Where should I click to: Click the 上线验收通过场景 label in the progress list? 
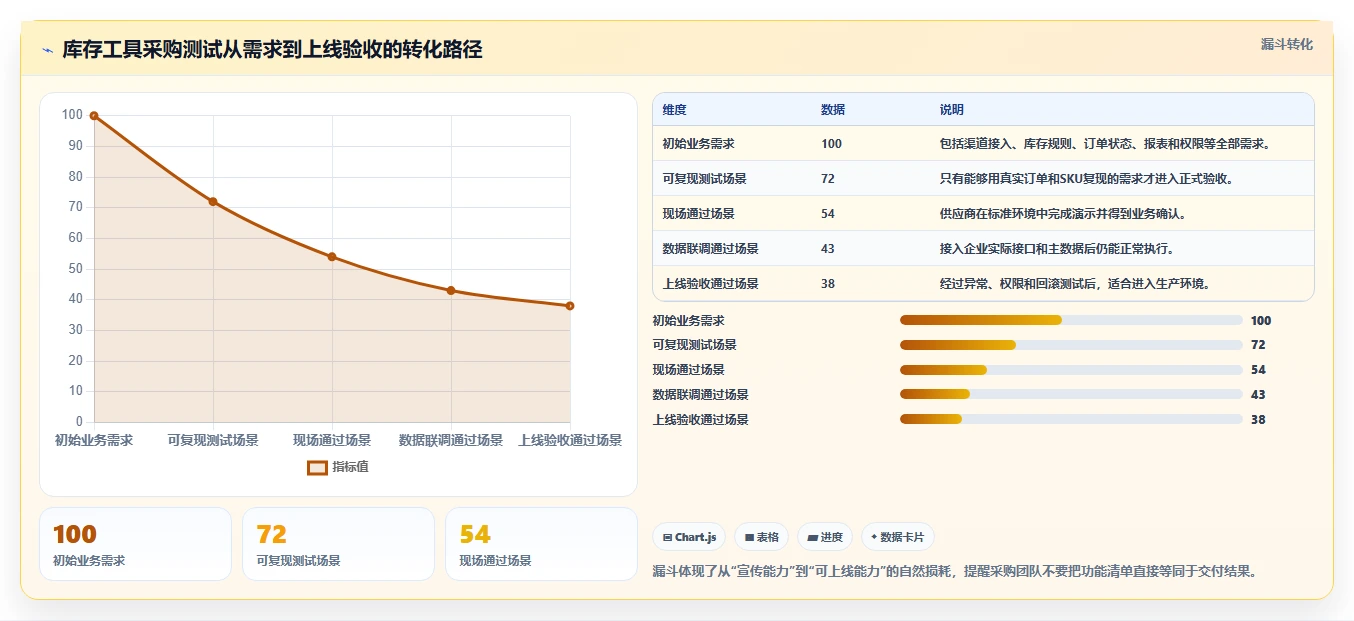[700, 420]
